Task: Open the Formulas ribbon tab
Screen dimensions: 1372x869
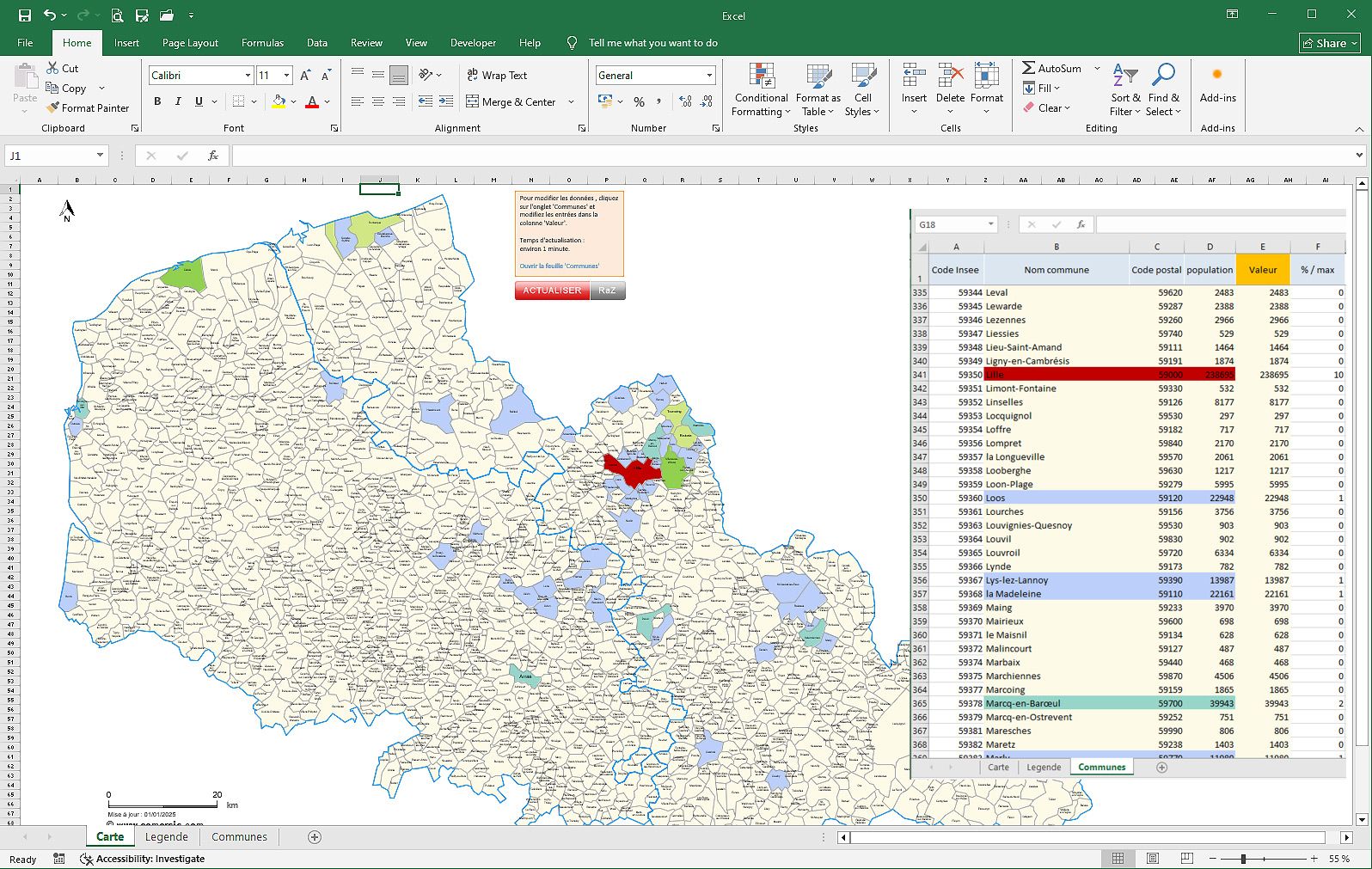Action: [262, 43]
